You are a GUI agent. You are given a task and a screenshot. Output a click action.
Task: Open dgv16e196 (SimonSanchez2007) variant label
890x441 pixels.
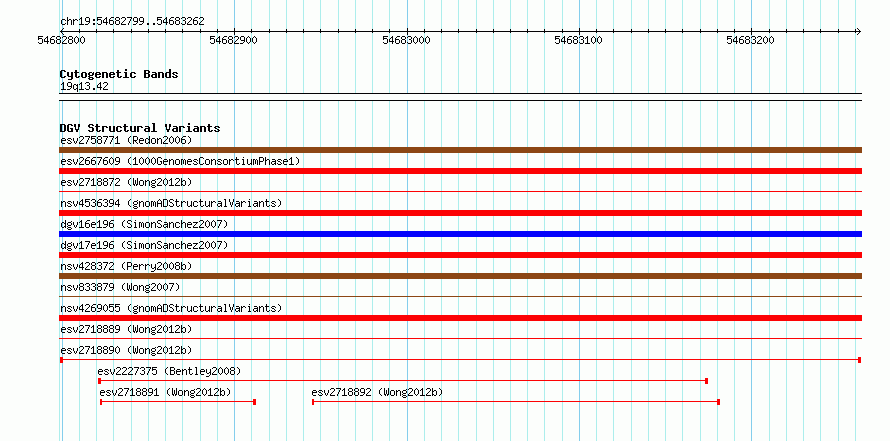(x=144, y=224)
